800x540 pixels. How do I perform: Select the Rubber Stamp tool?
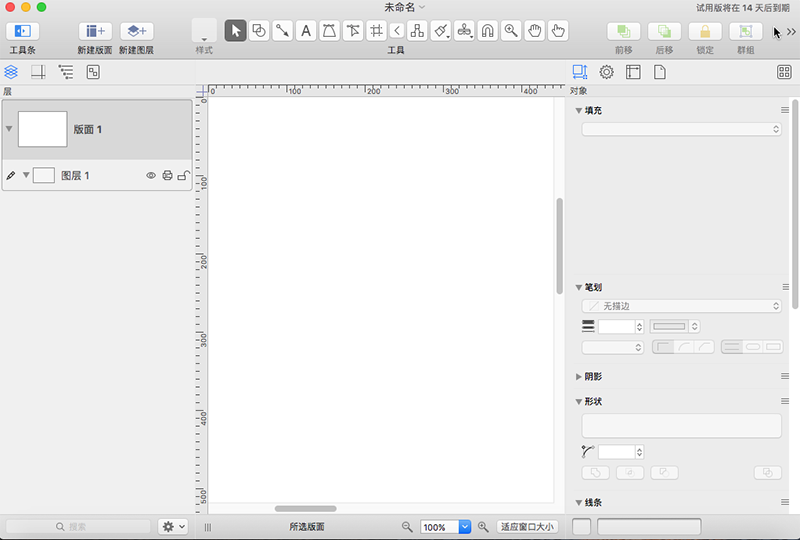(464, 31)
